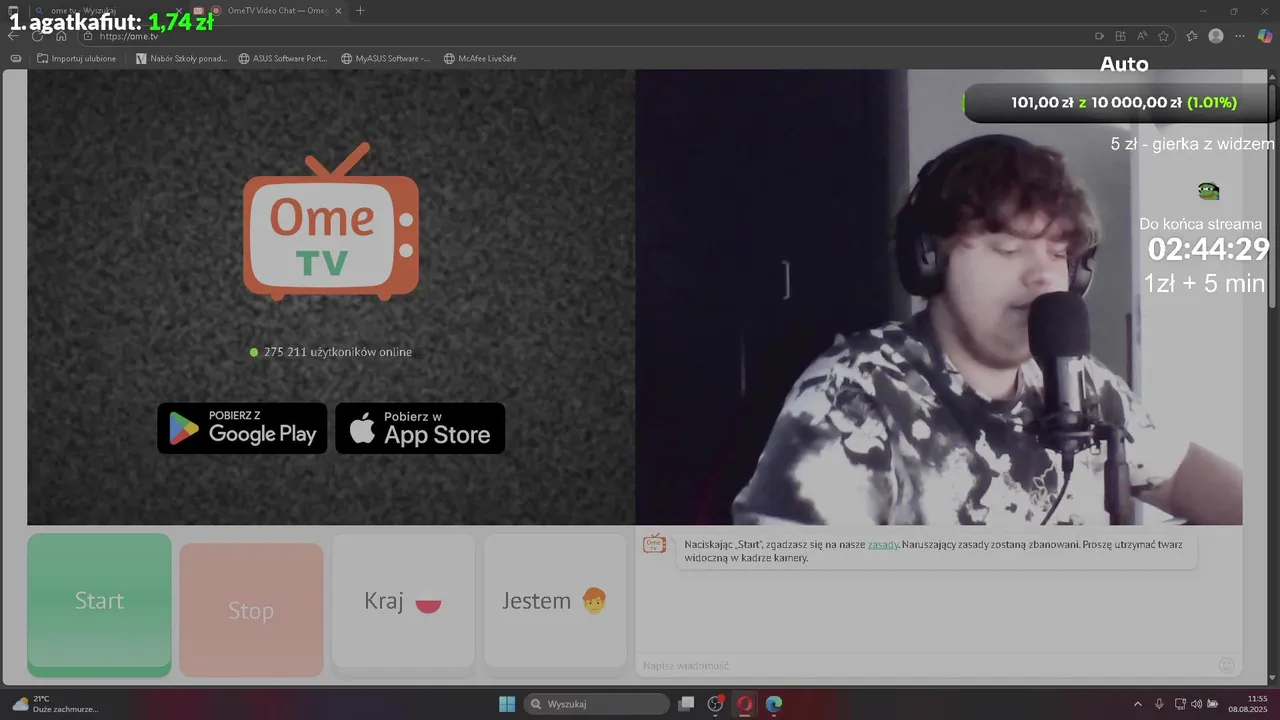Open the 'MyASUS Software' bookmark

(x=386, y=58)
